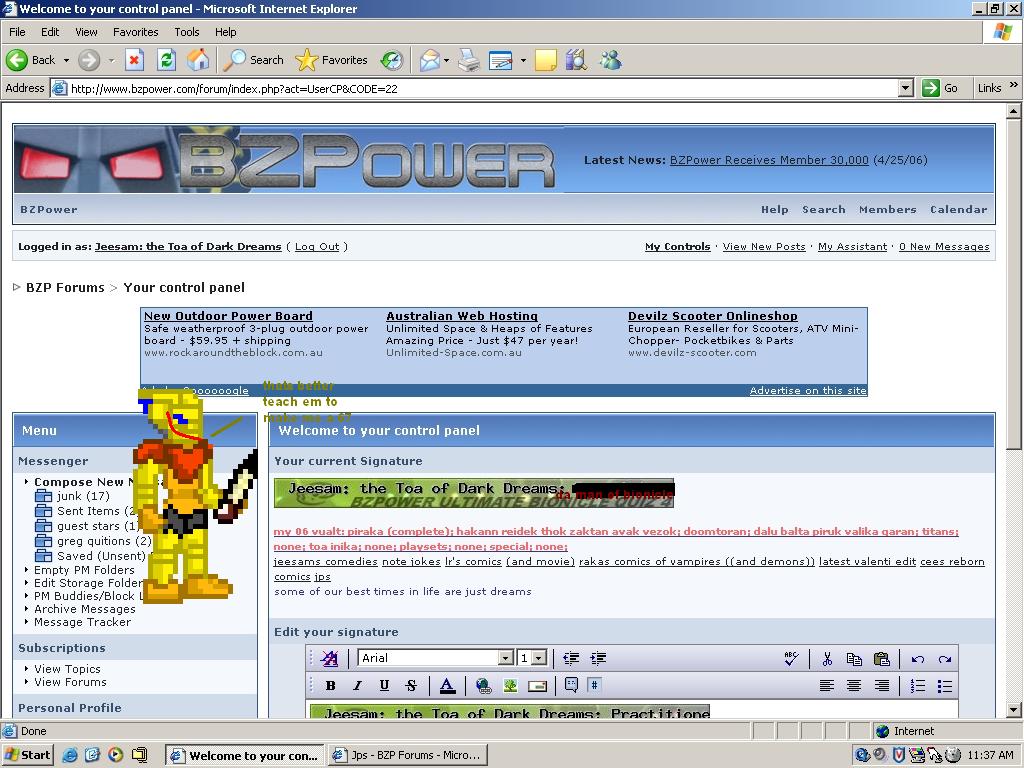1024x768 pixels.
Task: Click the Increase indent icon
Action: coord(598,658)
